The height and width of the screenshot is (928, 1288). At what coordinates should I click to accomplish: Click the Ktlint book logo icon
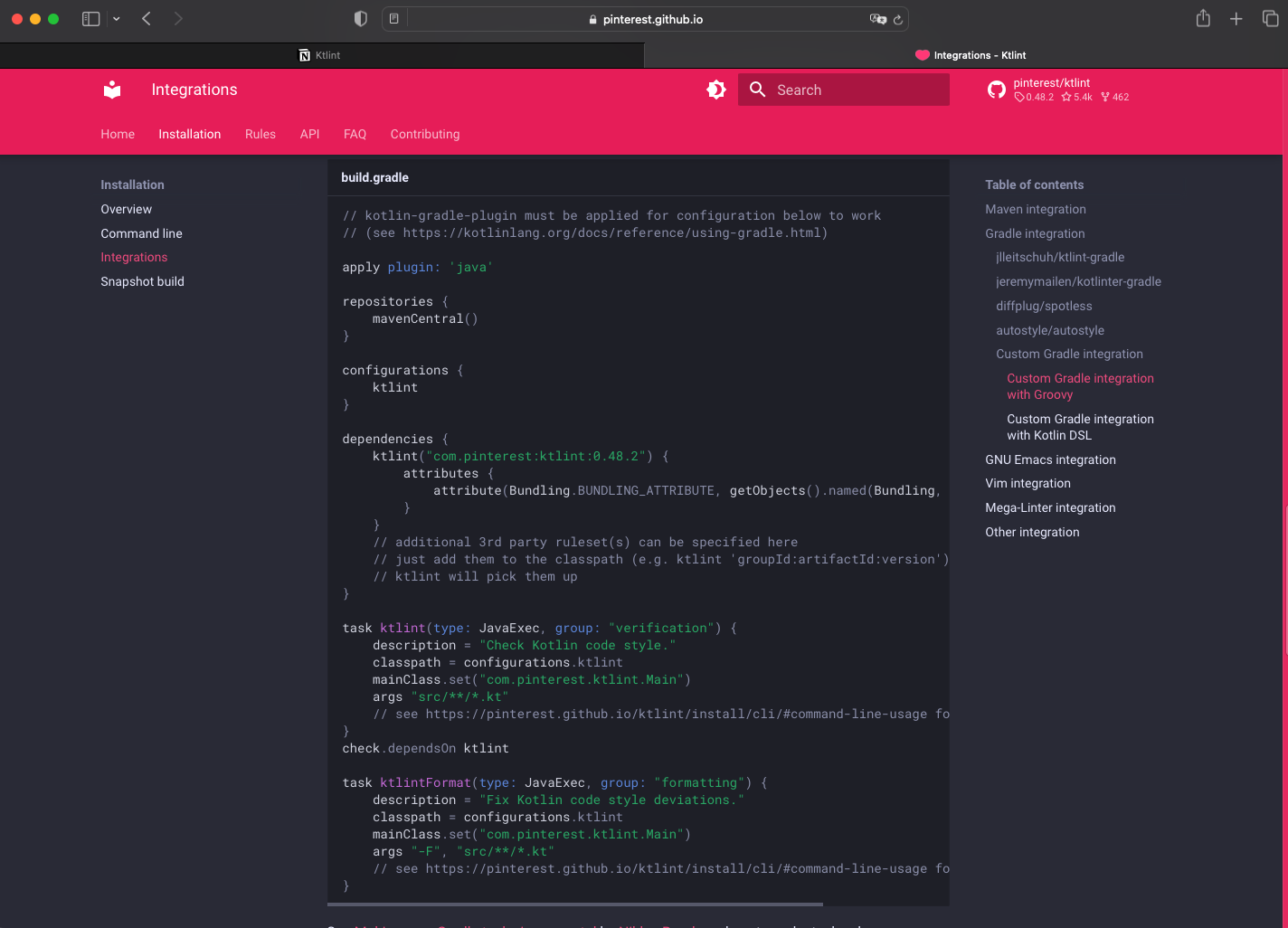pos(112,90)
